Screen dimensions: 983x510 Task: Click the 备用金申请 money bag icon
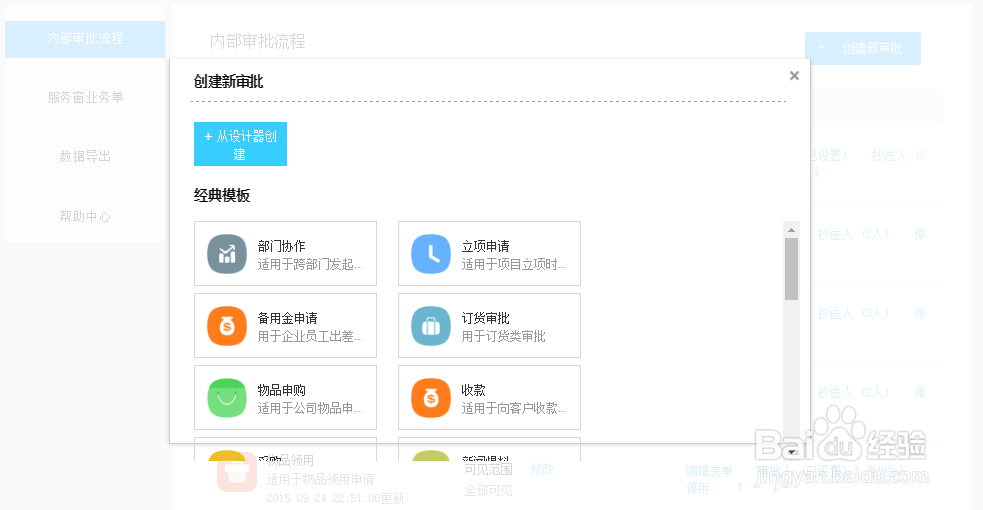click(x=227, y=326)
